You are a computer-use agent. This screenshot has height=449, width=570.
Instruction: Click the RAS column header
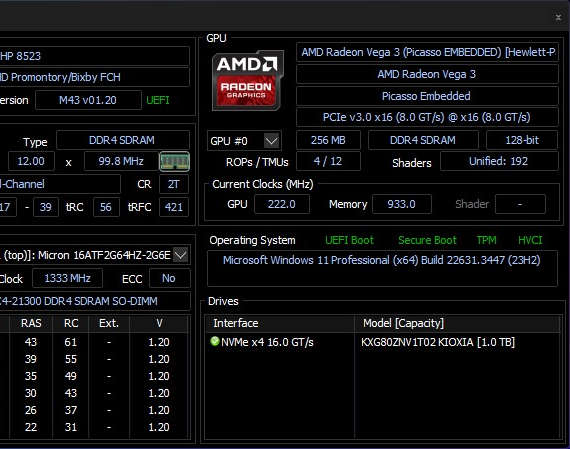click(x=31, y=323)
